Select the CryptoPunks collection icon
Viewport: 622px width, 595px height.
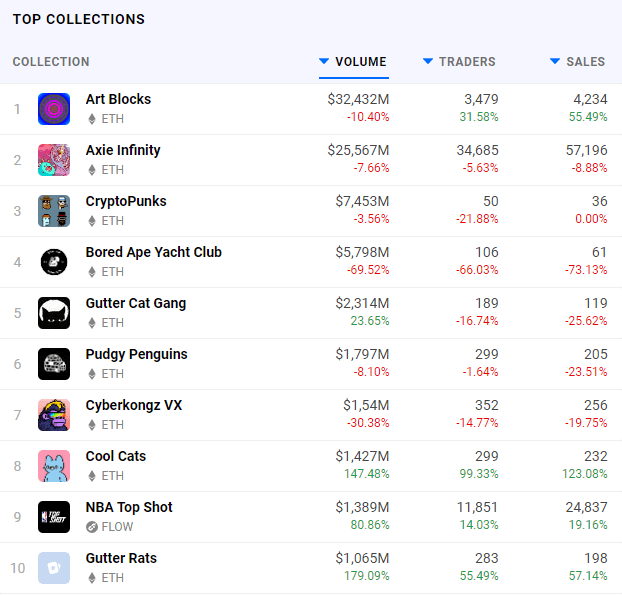[x=54, y=211]
